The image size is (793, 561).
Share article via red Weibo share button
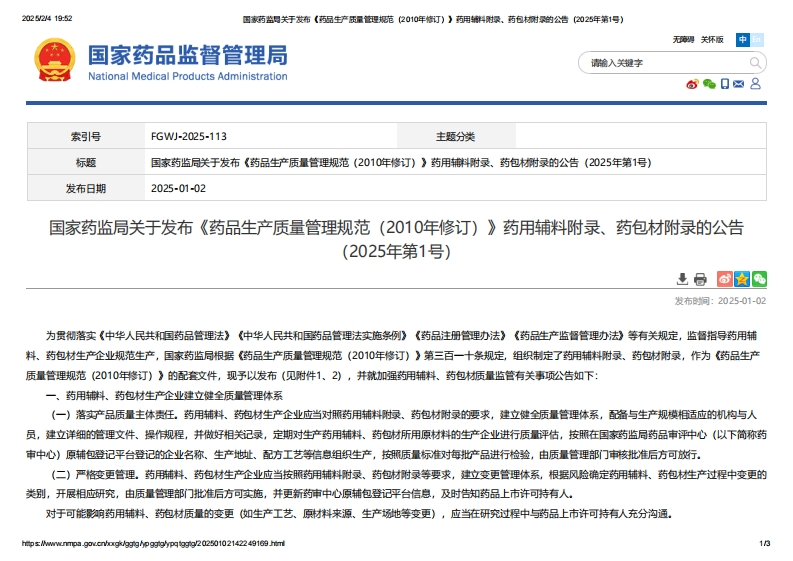pos(726,279)
